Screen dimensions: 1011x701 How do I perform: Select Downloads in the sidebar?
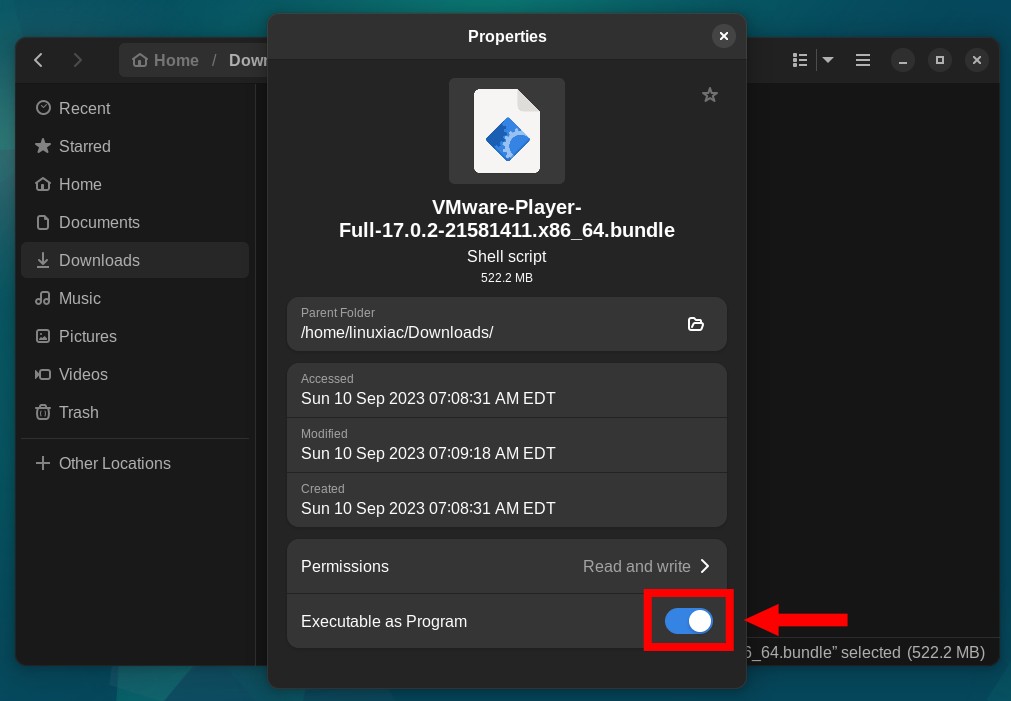tap(135, 260)
